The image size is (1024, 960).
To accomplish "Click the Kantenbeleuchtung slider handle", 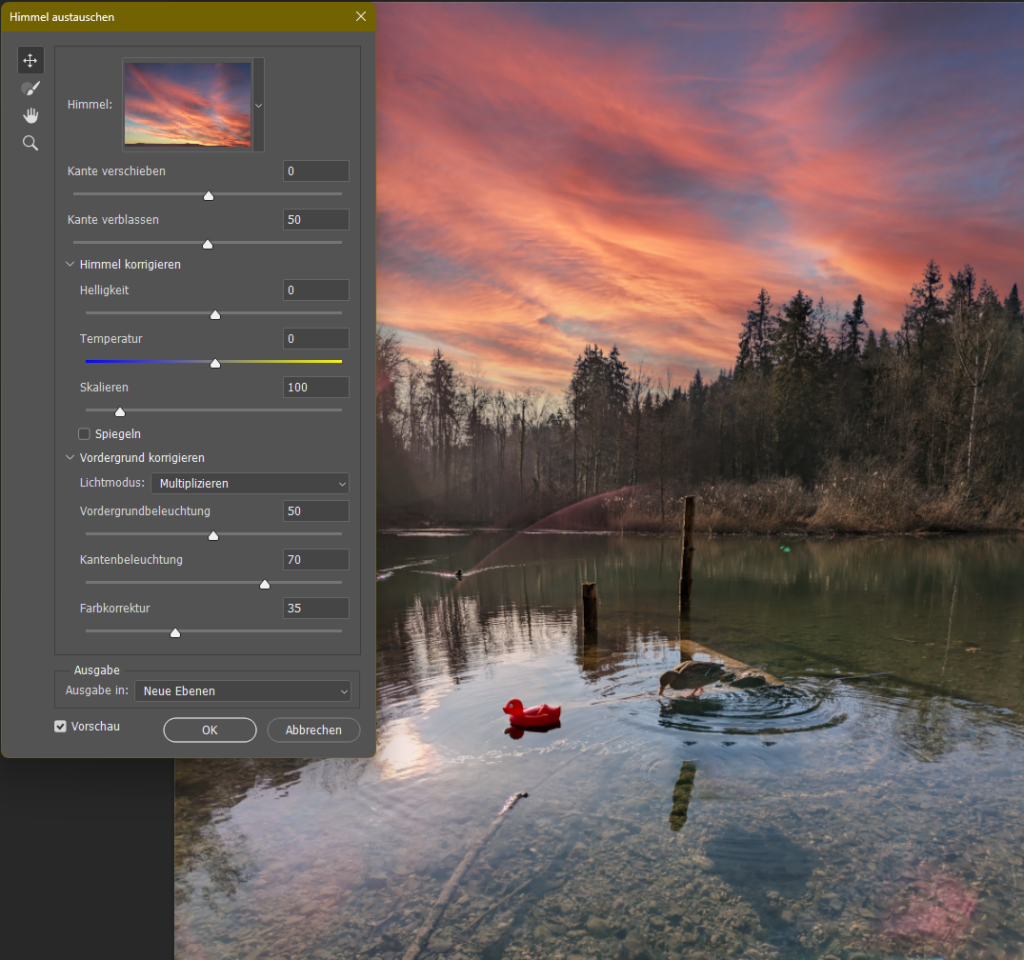I will [265, 584].
